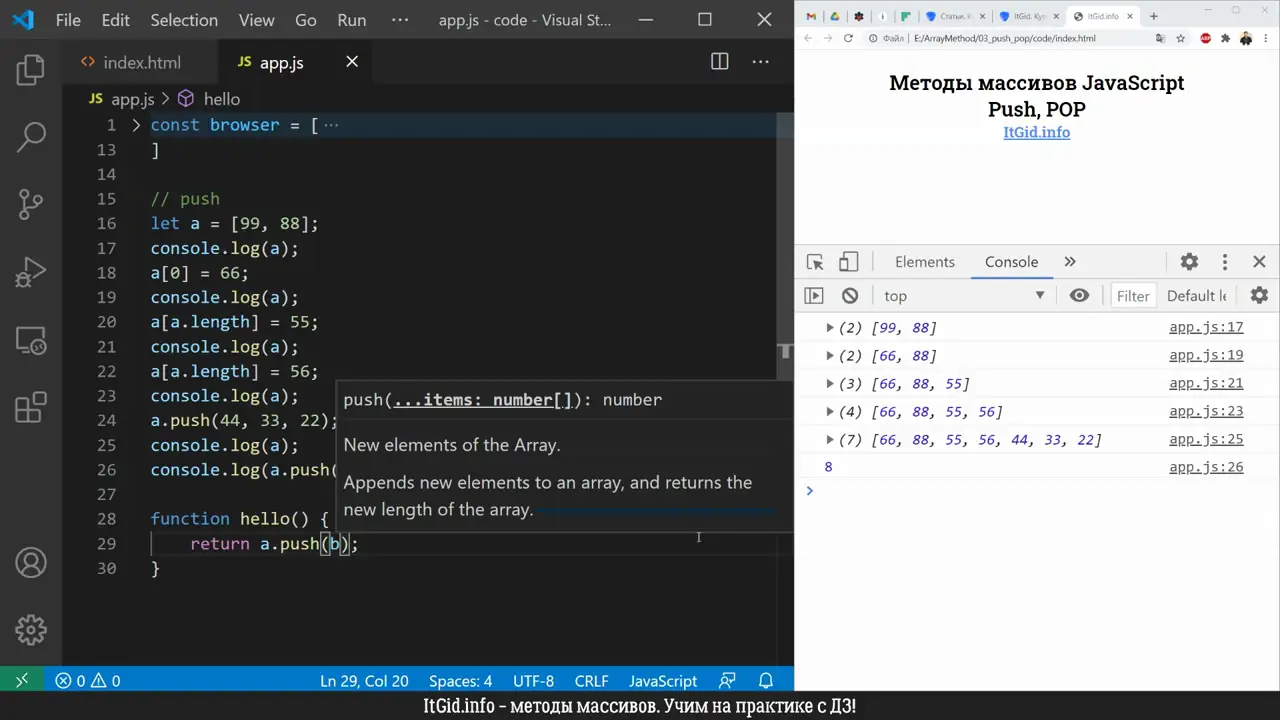Open the top JavaScript context dropdown

(x=962, y=296)
